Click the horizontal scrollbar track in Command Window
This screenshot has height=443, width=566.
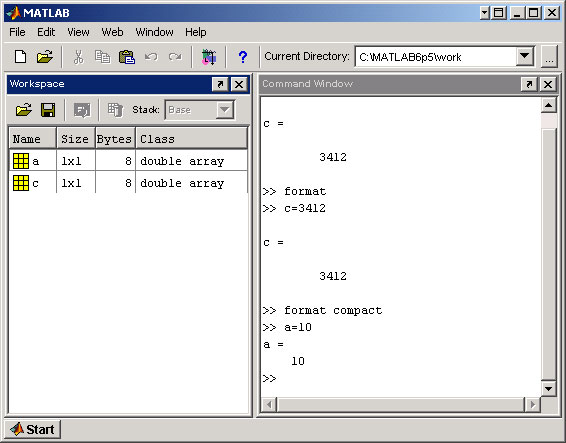tap(401, 405)
